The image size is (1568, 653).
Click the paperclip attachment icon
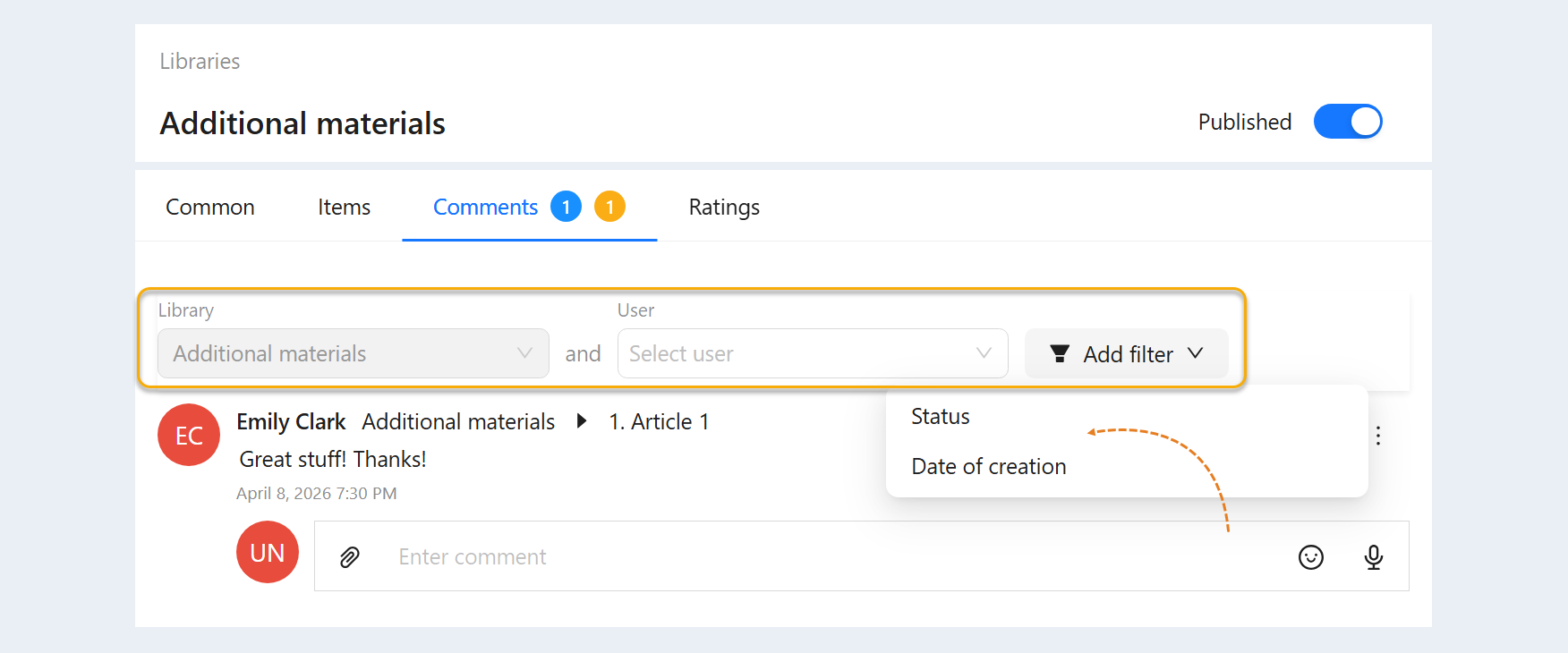(350, 557)
